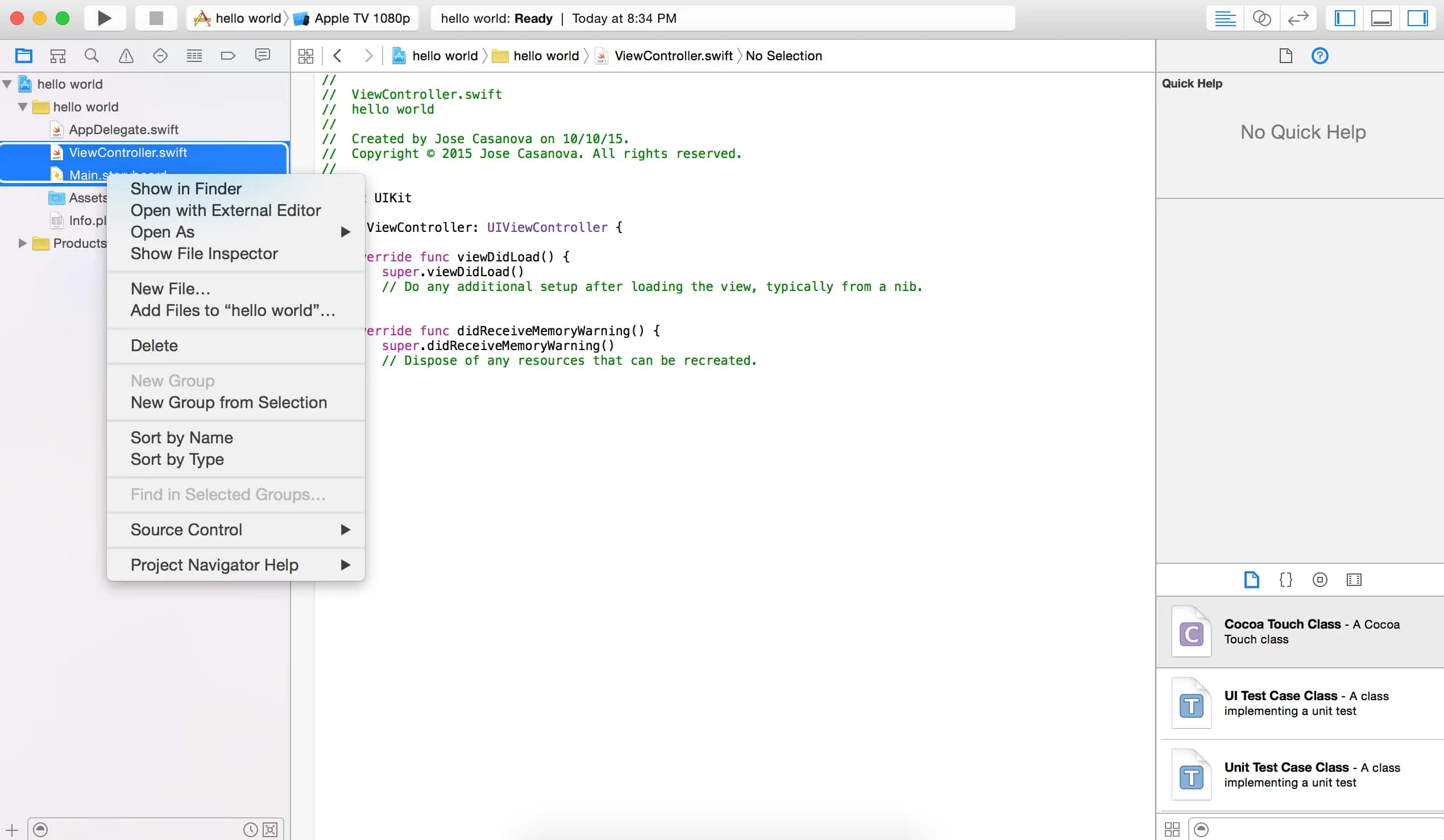This screenshot has width=1444, height=840.
Task: Switch to the Assistant editor
Action: tap(1261, 18)
